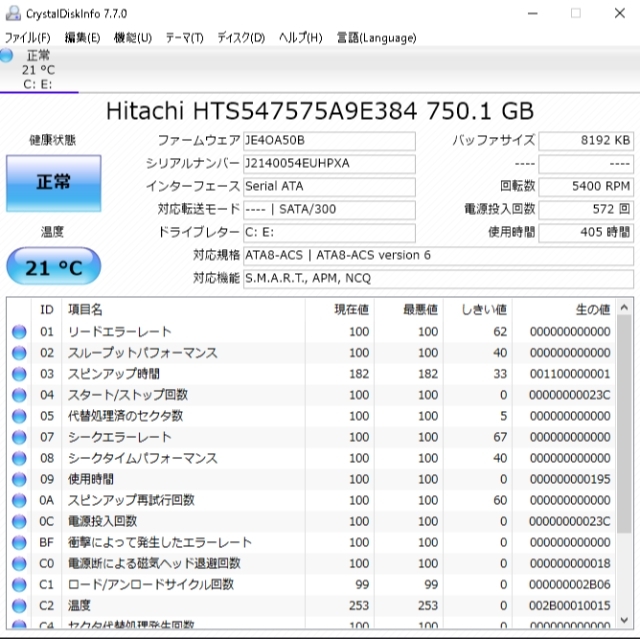Click the status orb for C1 ロード/アンロードサイクル回数
Viewport: 640px width, 640px height.
pyautogui.click(x=19, y=585)
